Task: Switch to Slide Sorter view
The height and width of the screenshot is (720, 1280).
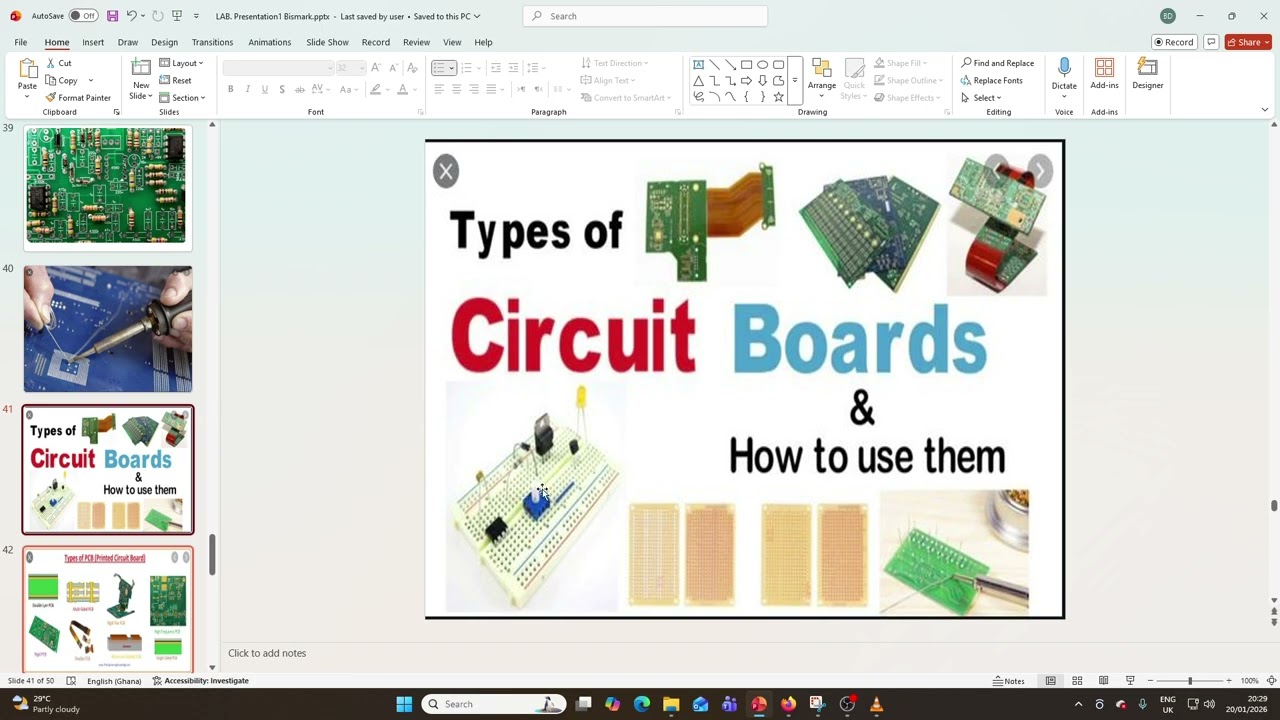Action: (x=1077, y=681)
